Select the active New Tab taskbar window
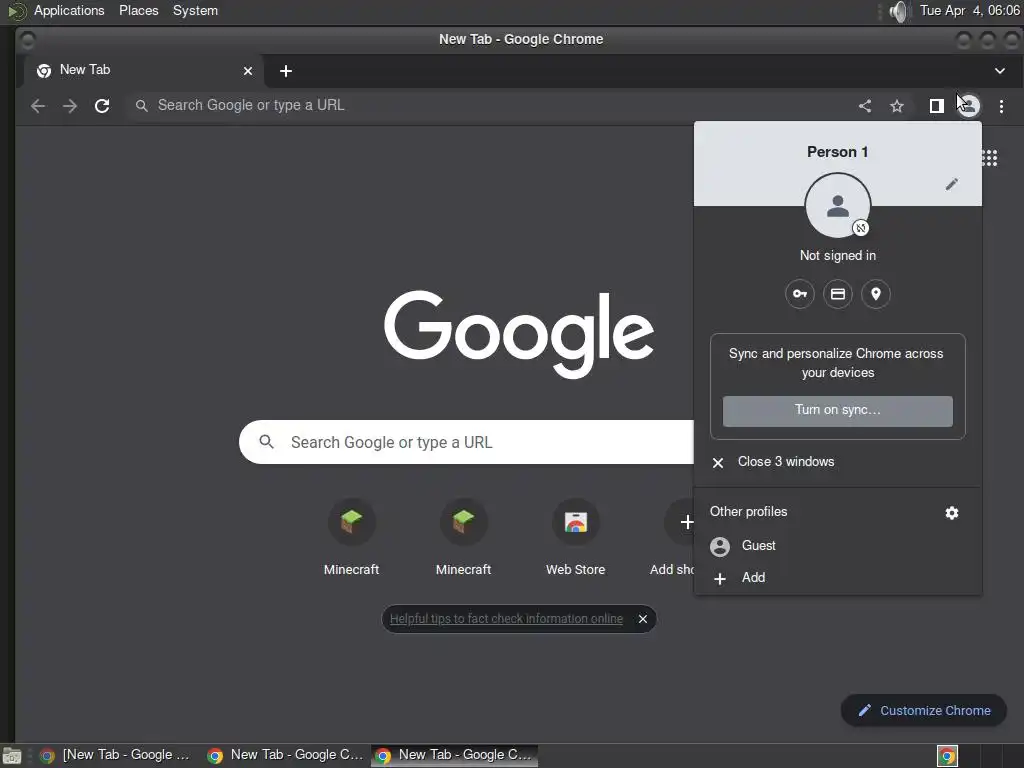Screen dimensions: 1024x768 [x=455, y=756]
